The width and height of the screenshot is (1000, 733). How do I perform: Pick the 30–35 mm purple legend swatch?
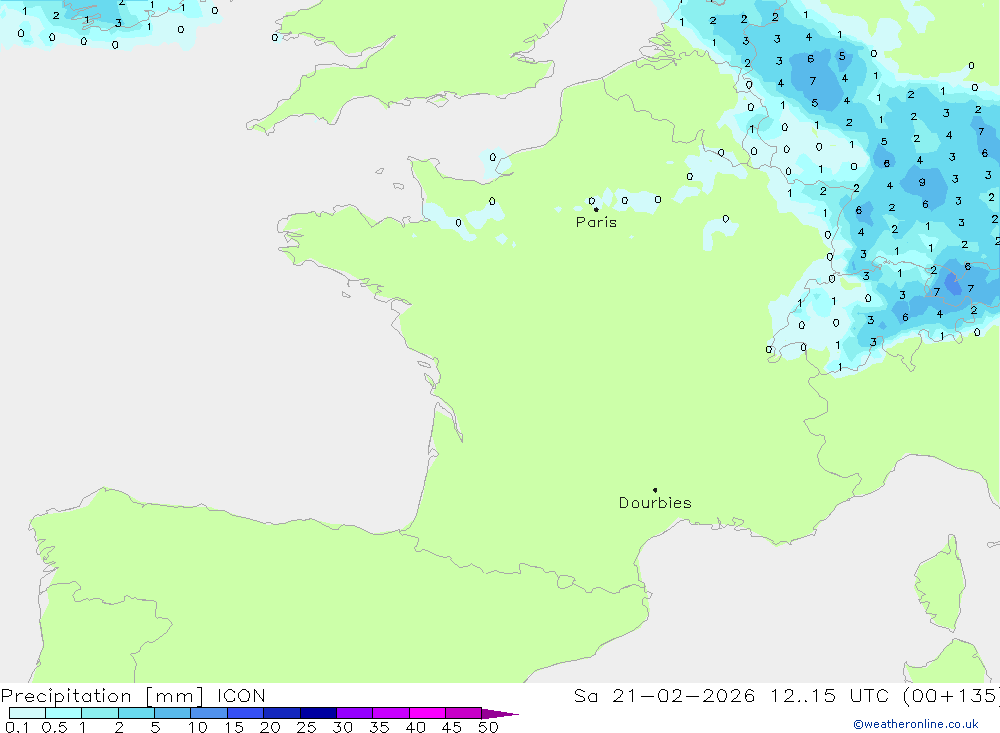[354, 713]
